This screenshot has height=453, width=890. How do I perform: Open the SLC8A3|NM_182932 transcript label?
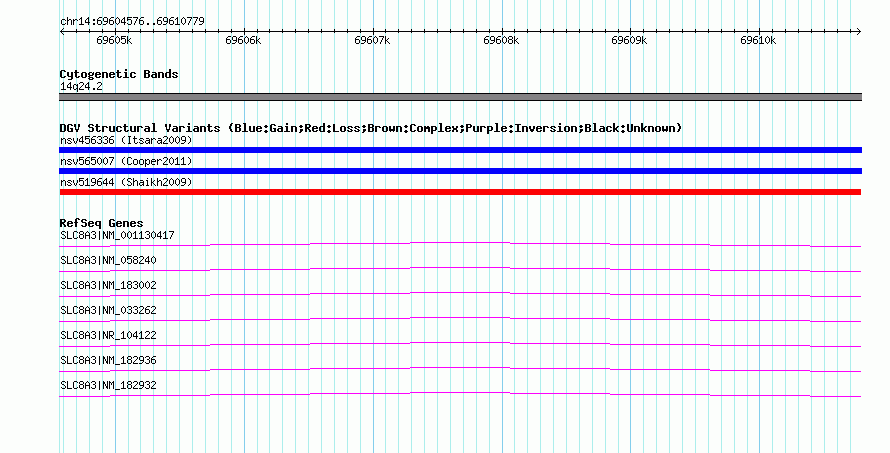[108, 385]
